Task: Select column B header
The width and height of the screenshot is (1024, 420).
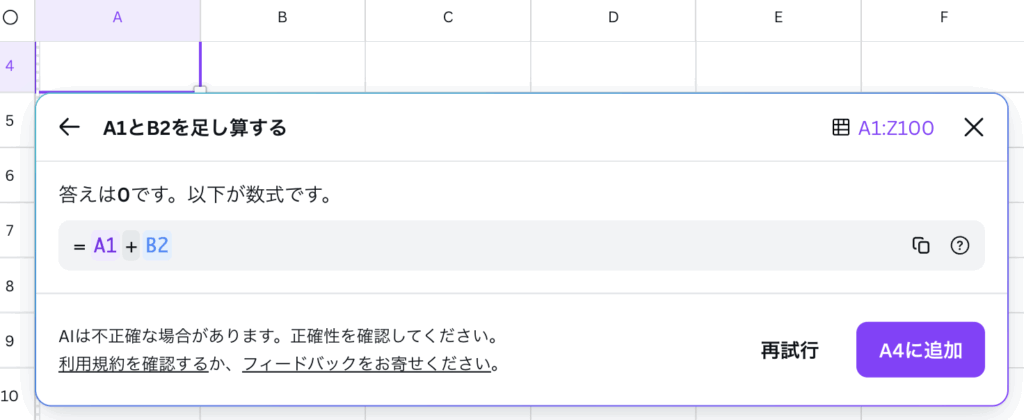Action: 283,18
